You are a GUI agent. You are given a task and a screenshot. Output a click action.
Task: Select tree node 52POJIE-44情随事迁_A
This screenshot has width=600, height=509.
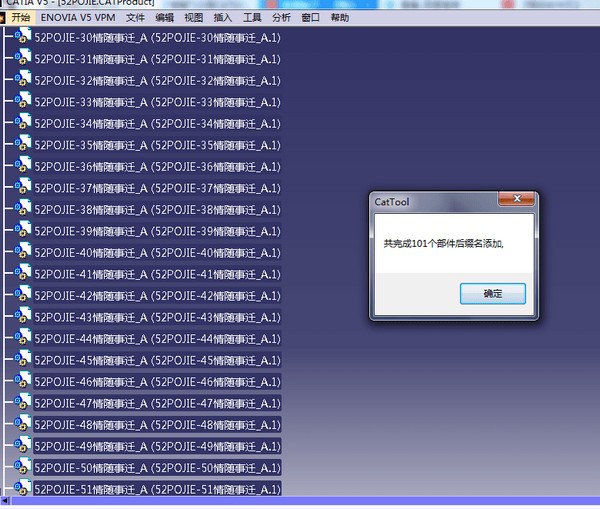click(x=157, y=338)
